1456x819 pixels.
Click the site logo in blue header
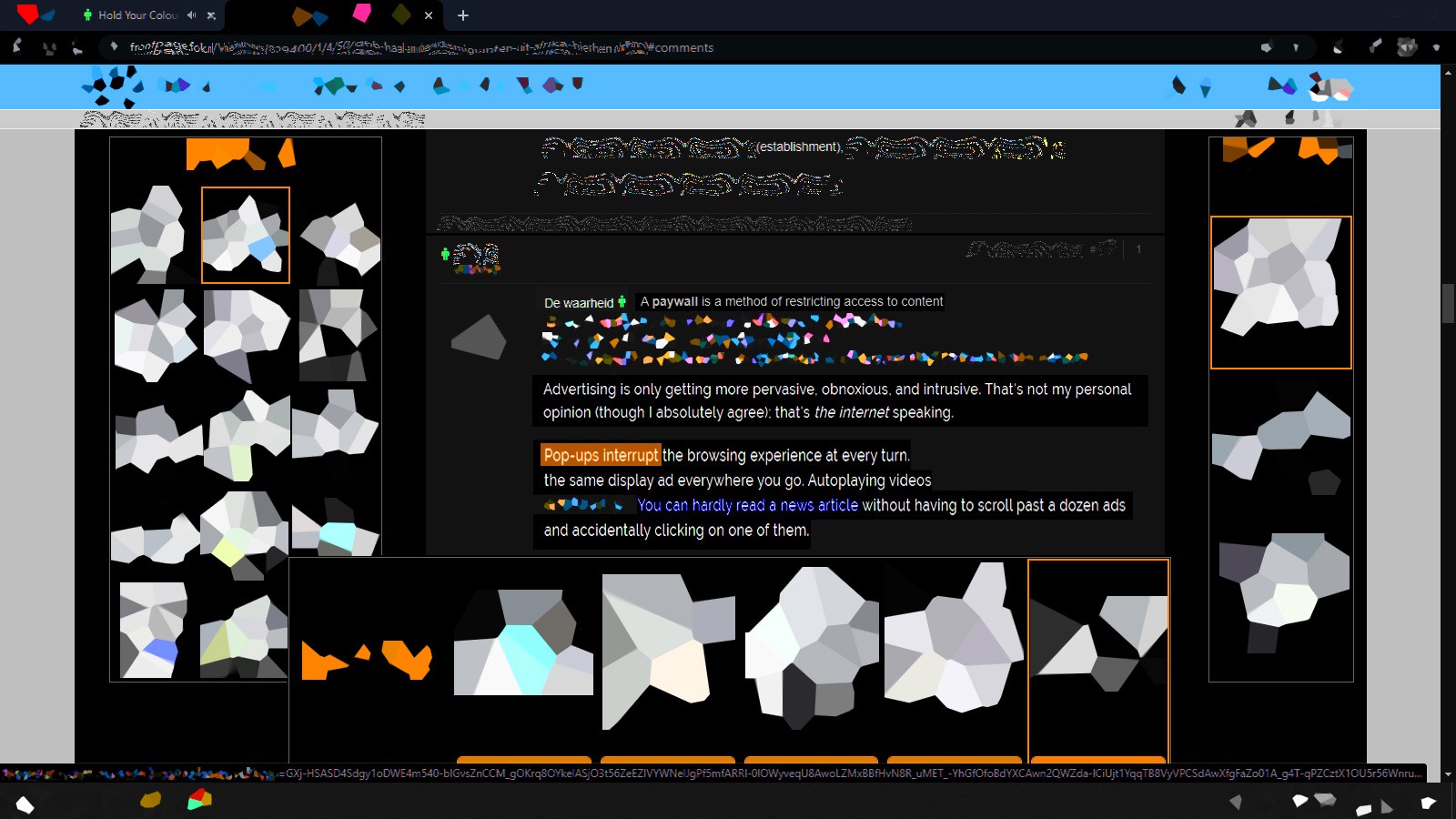113,86
